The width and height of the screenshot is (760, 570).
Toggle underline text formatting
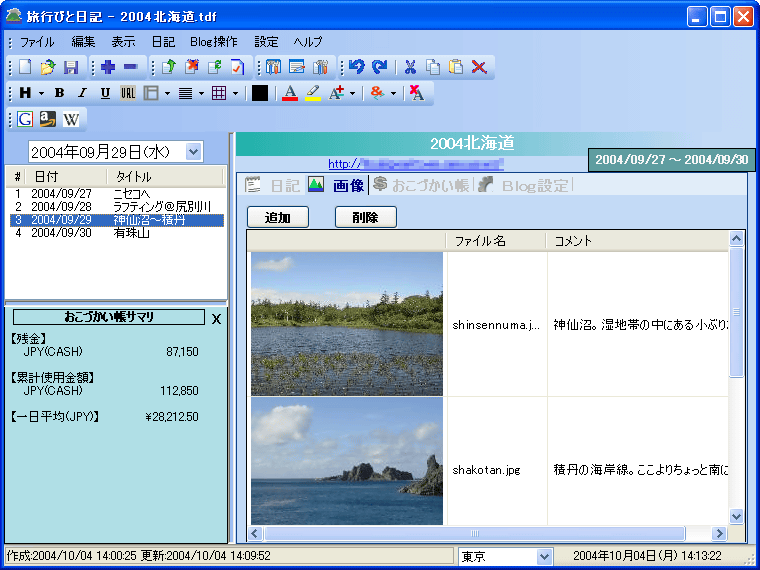(x=105, y=93)
